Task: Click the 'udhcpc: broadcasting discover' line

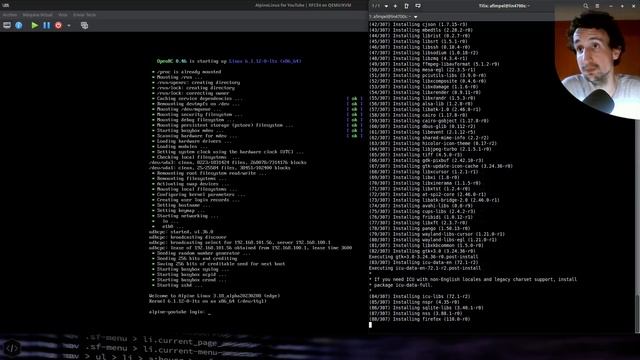Action: 187,237
